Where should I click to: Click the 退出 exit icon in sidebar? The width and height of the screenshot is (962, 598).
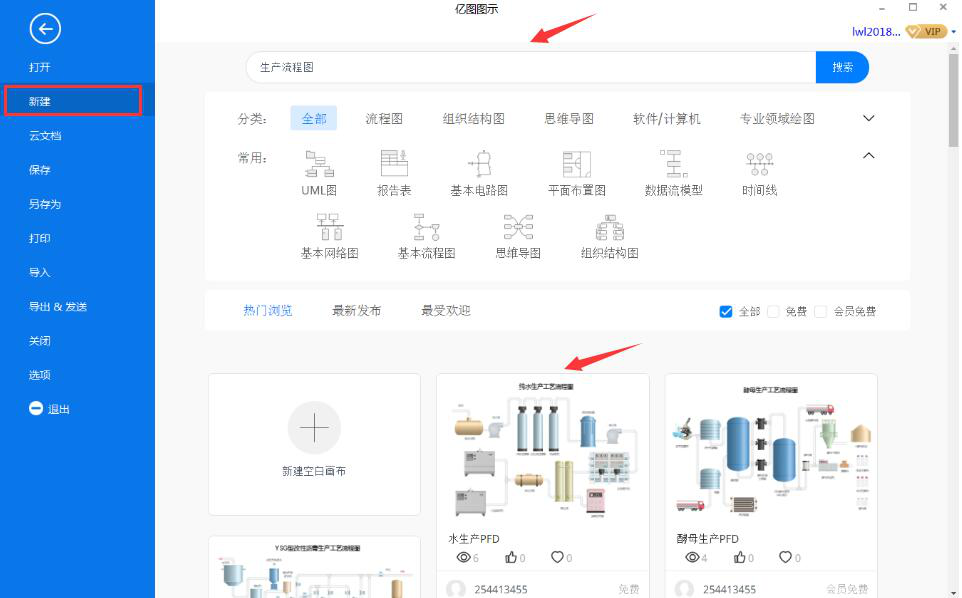click(36, 408)
